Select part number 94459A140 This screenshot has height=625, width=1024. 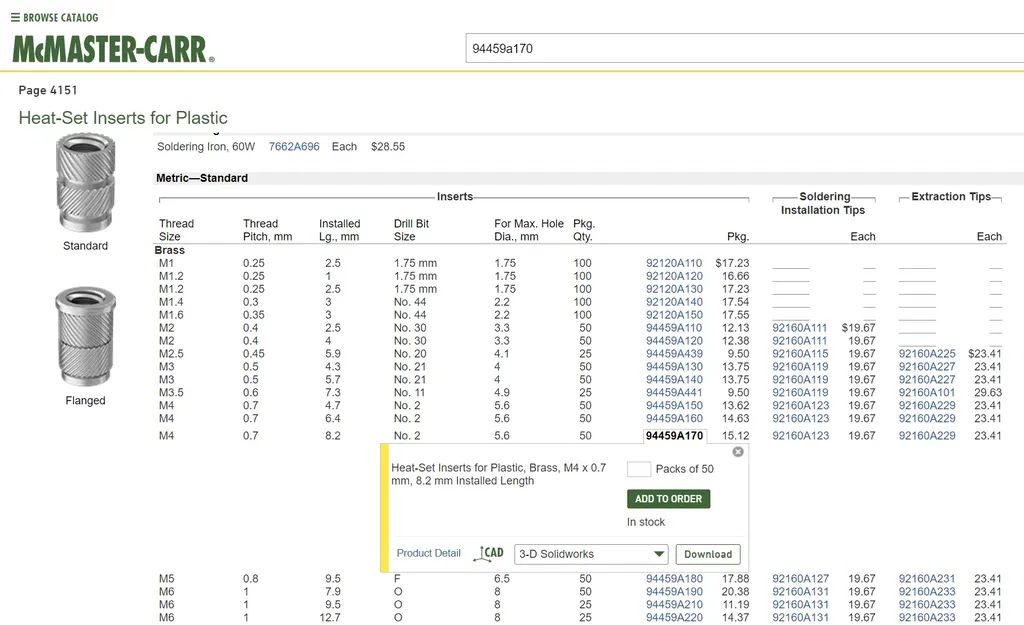tap(674, 379)
